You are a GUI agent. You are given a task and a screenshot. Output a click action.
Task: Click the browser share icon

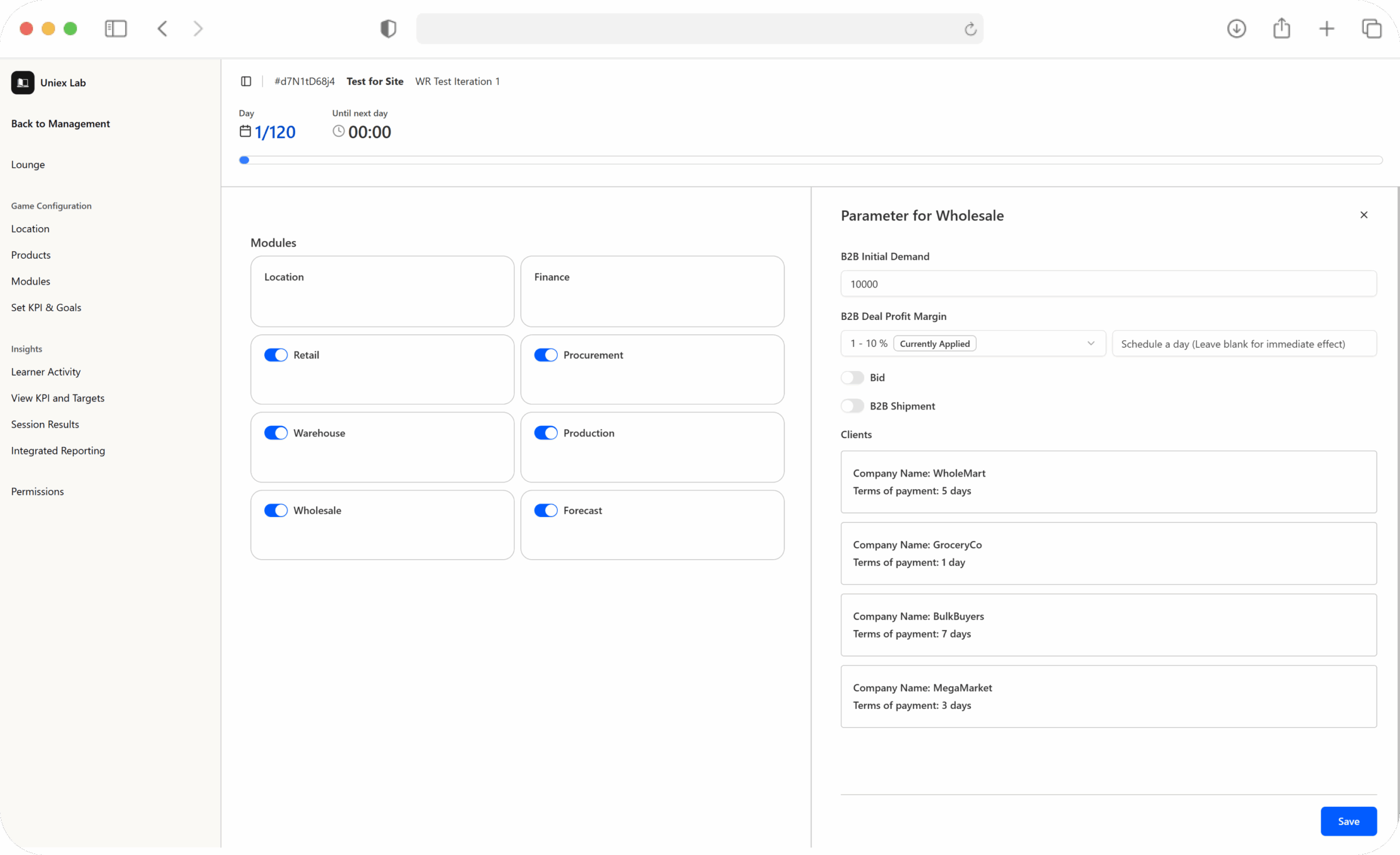(x=1281, y=28)
